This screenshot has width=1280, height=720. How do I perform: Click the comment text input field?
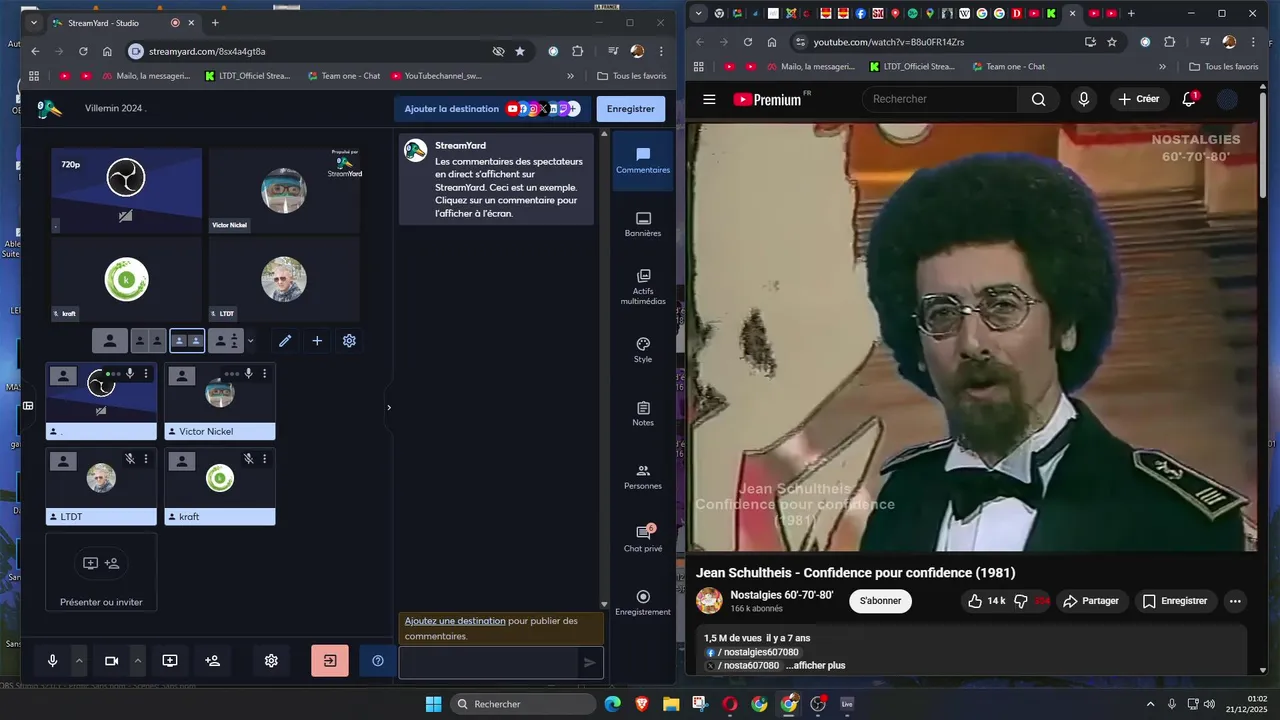click(489, 662)
